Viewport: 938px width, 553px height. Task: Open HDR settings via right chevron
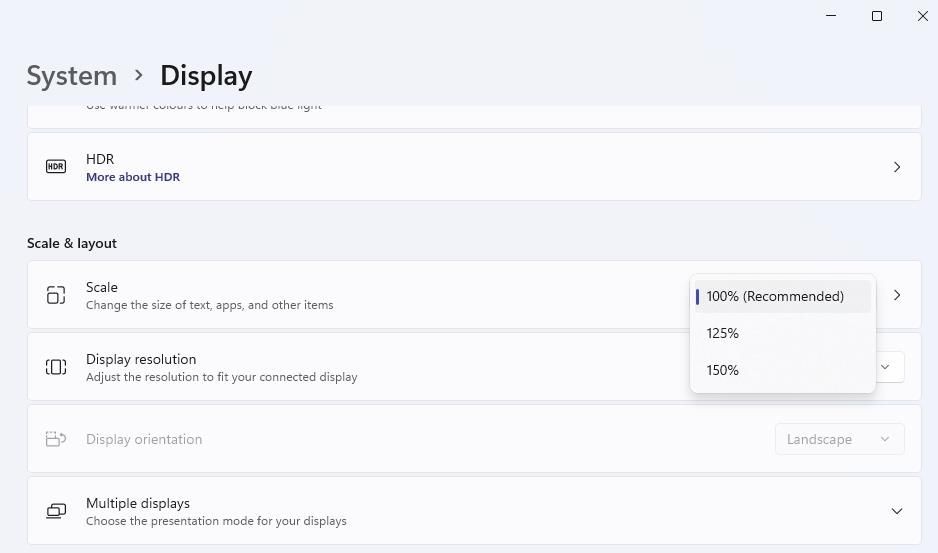point(897,167)
